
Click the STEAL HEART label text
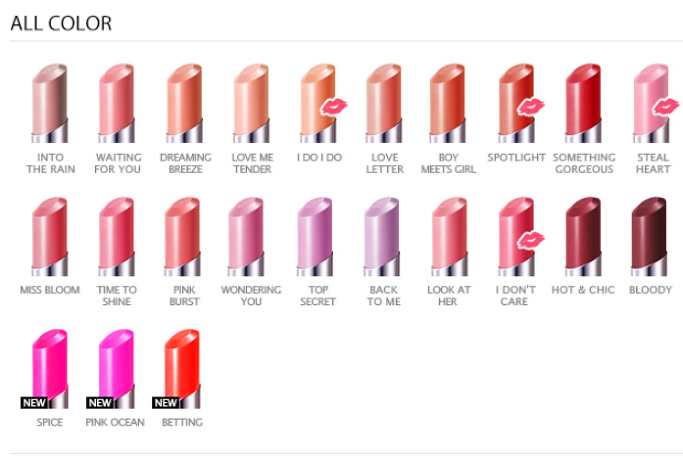click(653, 163)
